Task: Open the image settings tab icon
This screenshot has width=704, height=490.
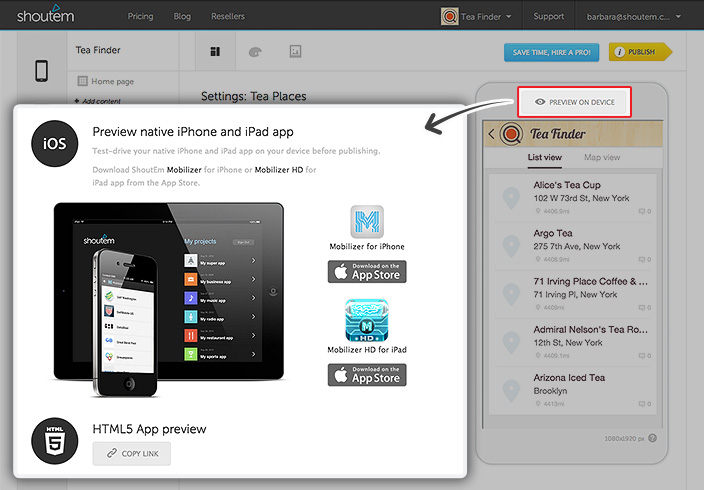Action: point(295,52)
